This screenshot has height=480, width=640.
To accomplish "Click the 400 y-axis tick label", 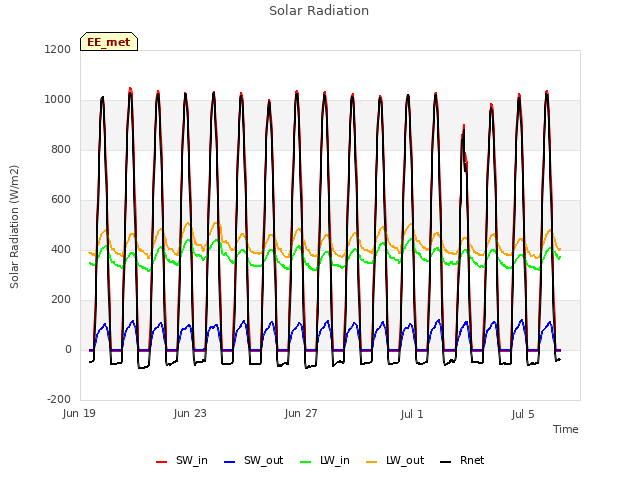I will (61, 250).
